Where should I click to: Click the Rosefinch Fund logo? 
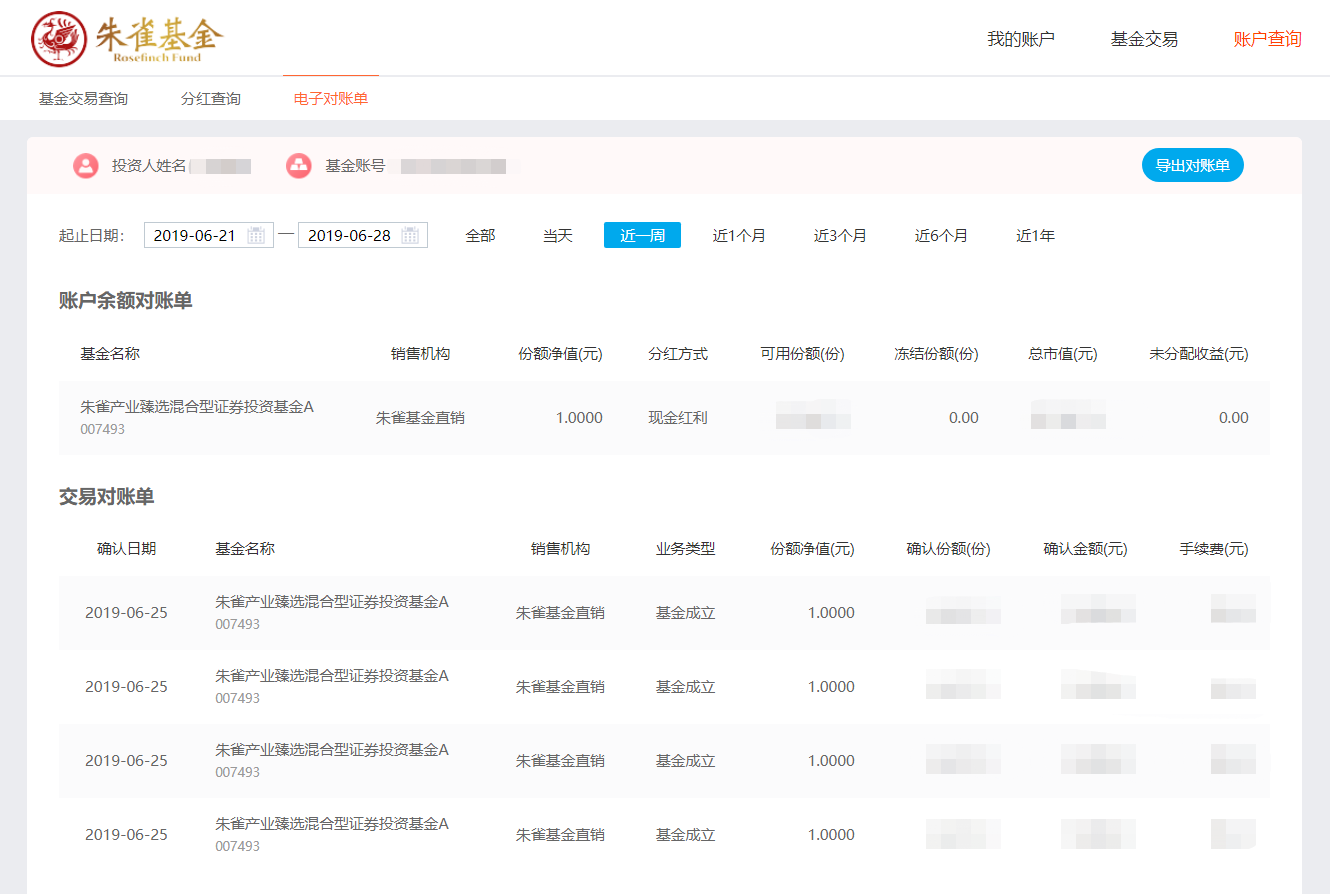pyautogui.click(x=127, y=38)
